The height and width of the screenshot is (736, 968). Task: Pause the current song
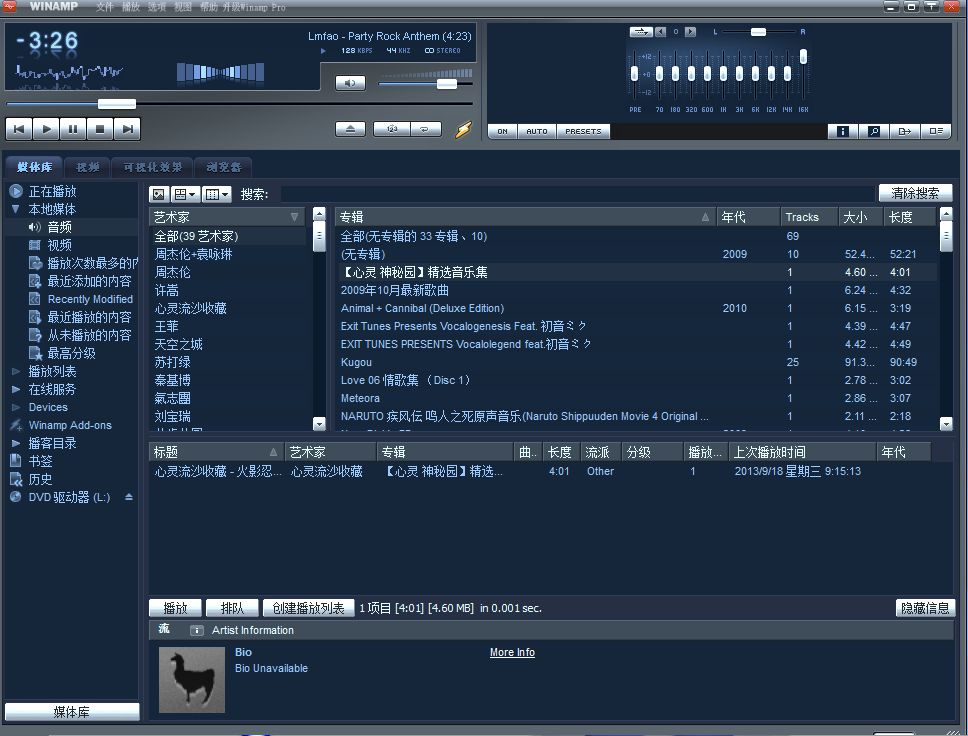pyautogui.click(x=73, y=129)
